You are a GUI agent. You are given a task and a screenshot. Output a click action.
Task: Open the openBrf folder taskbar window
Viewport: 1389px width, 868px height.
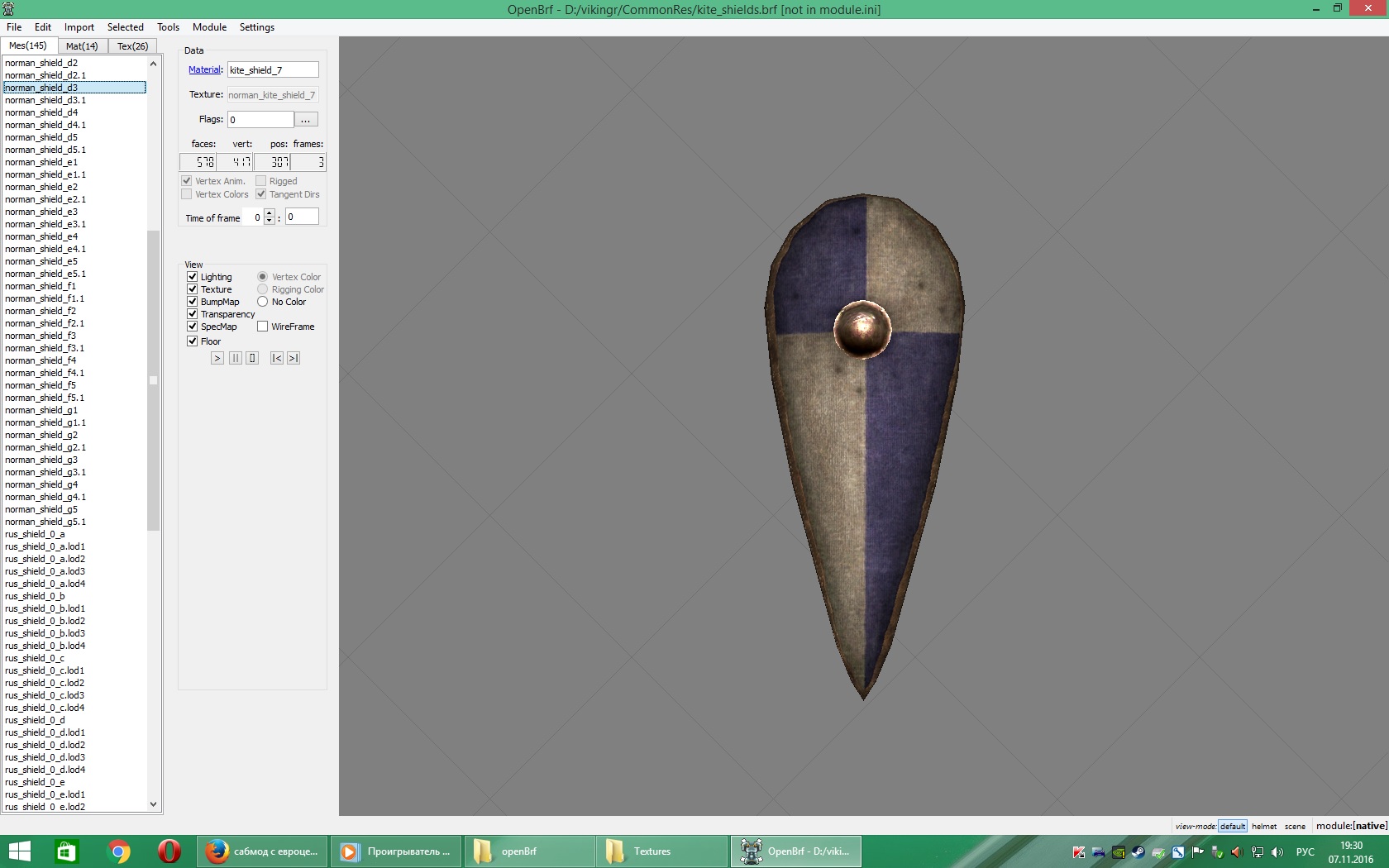tap(529, 851)
